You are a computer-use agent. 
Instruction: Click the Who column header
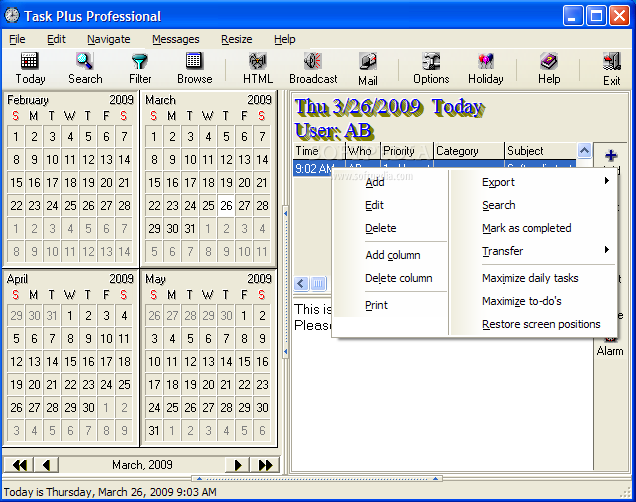(363, 151)
